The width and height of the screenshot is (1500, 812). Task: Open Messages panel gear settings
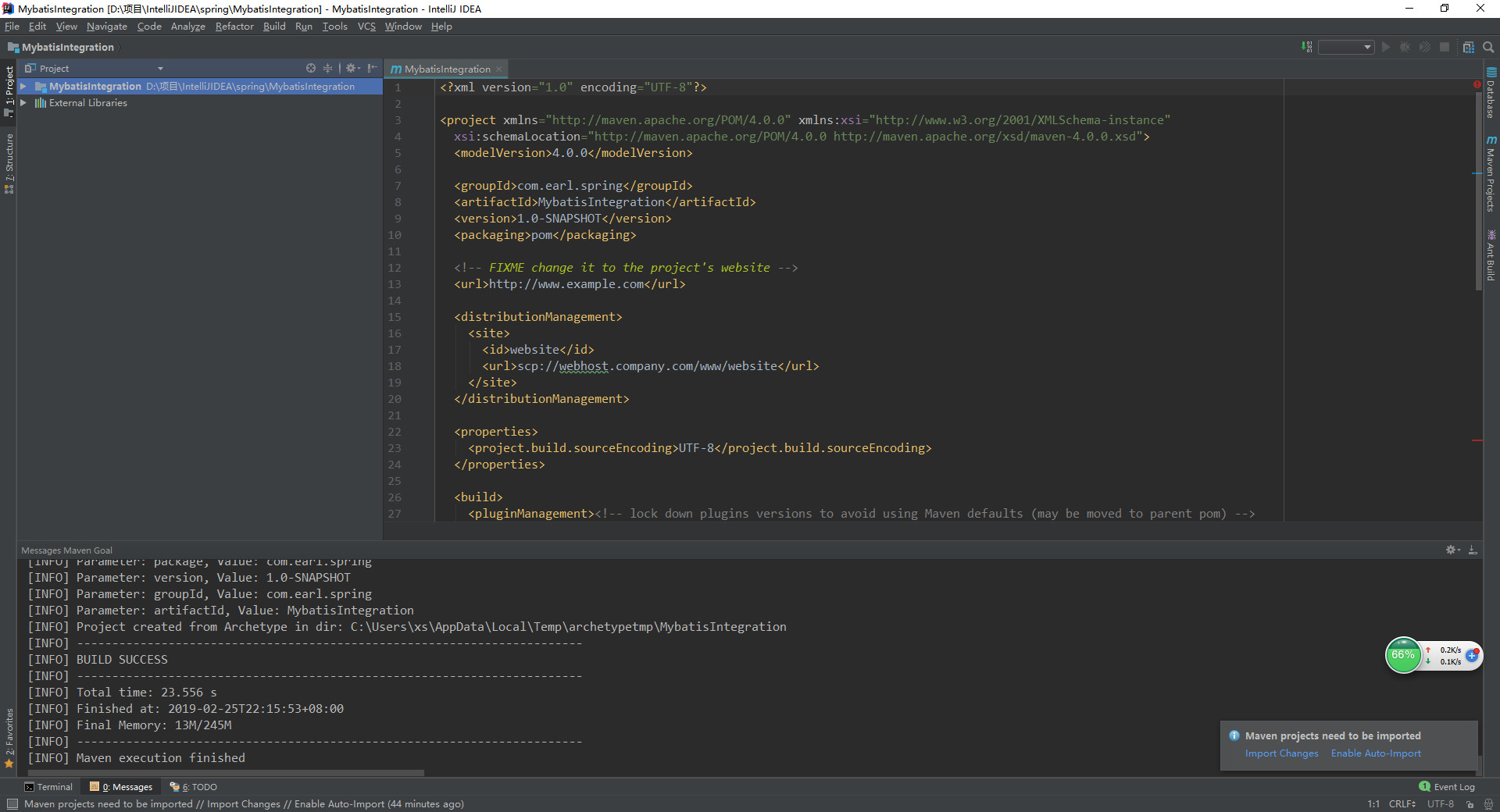(1452, 550)
